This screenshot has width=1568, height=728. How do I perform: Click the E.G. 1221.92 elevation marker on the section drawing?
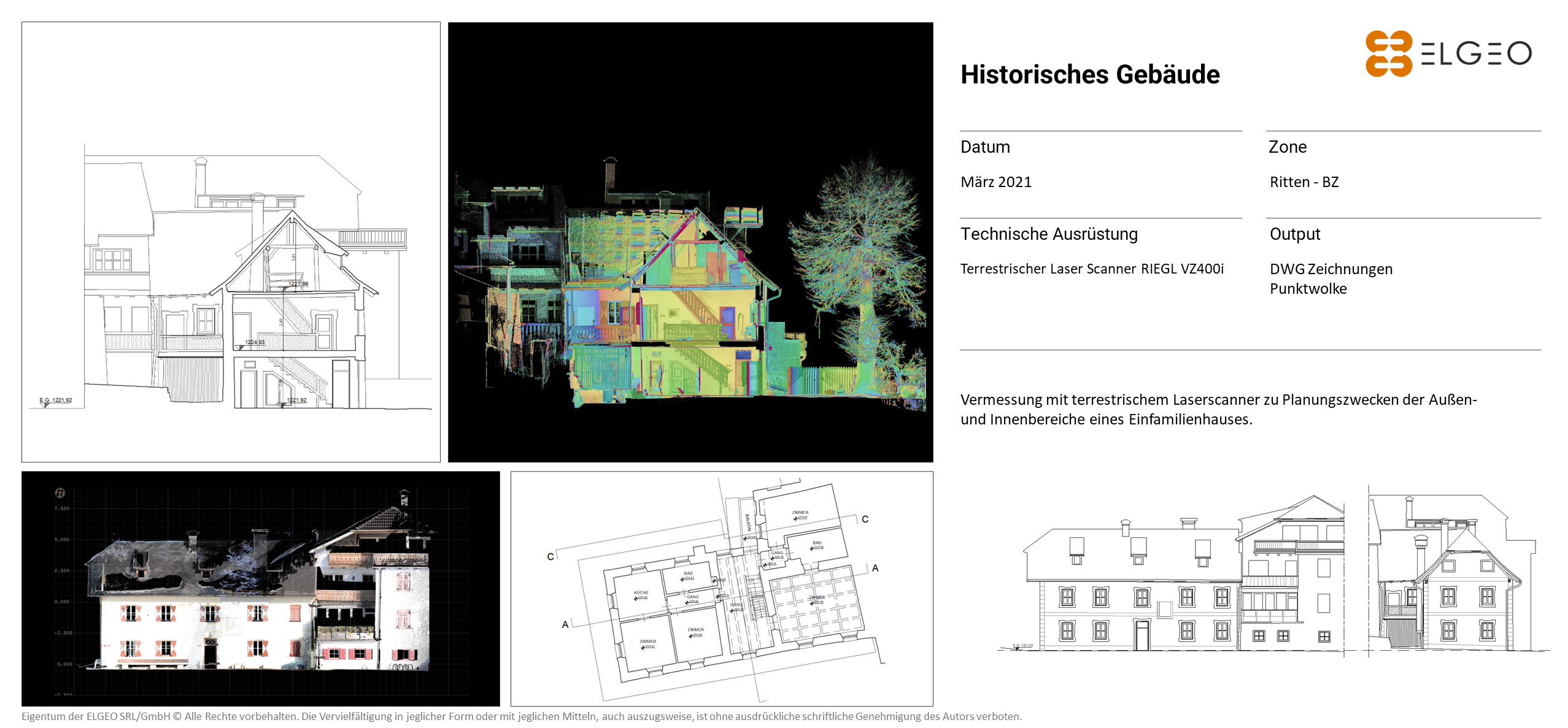click(x=56, y=400)
